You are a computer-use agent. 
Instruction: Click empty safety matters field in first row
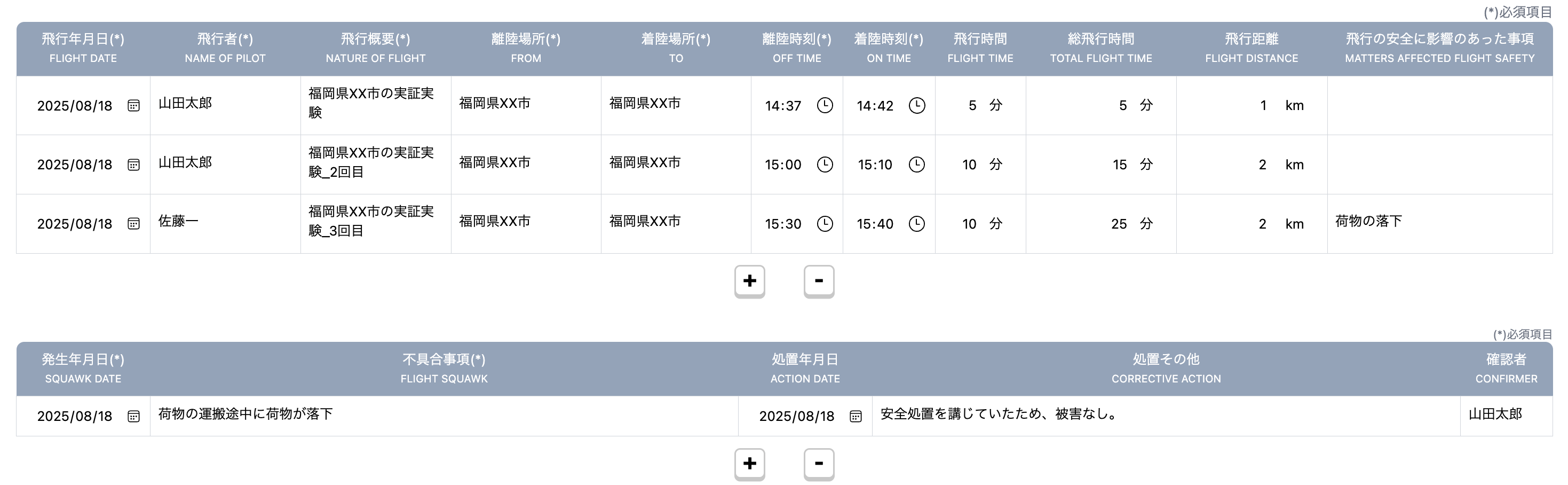click(1439, 105)
